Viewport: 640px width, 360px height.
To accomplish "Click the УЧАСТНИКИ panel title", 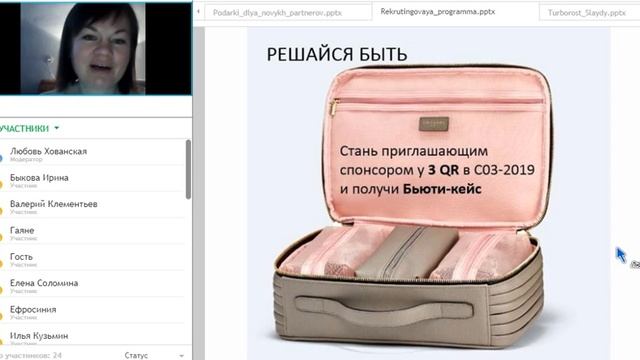I will pos(24,128).
